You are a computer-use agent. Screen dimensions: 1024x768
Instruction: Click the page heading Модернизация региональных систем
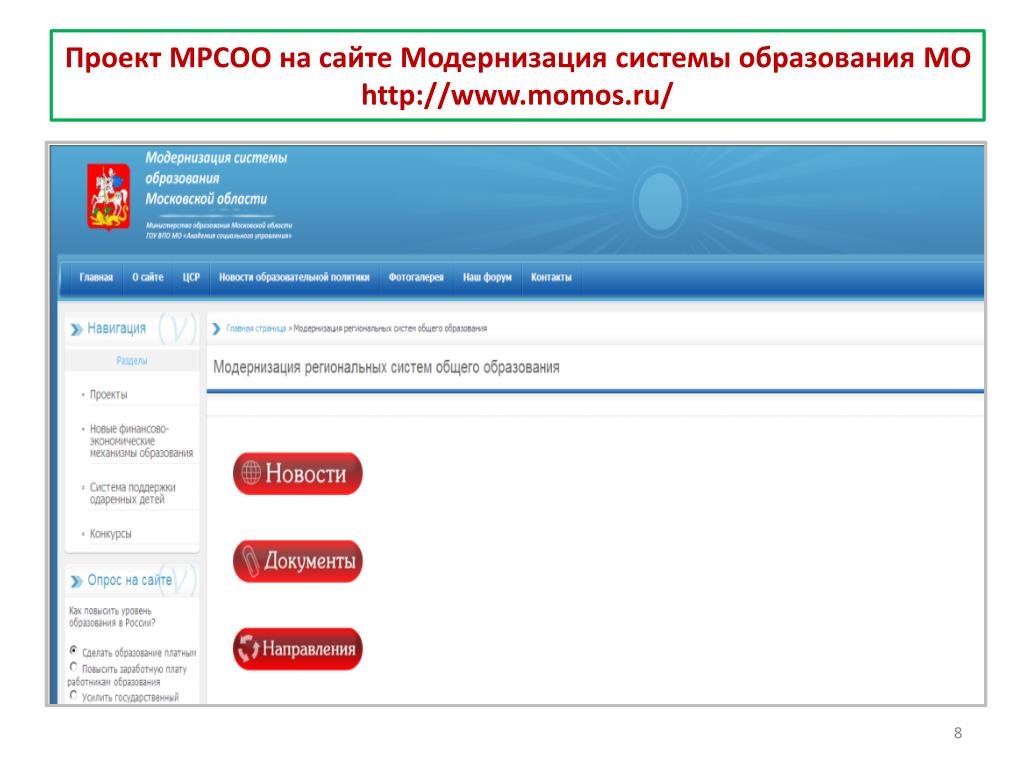point(386,367)
